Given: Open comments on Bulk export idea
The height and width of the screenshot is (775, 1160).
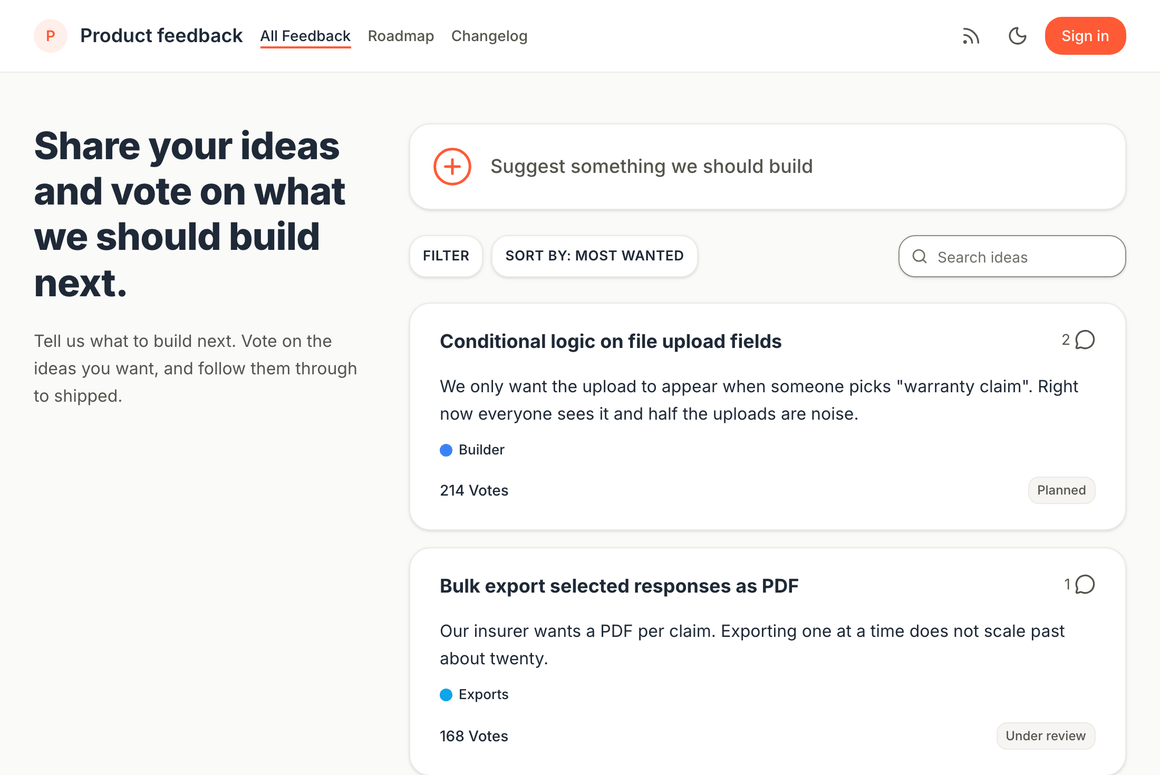Looking at the screenshot, I should pos(1079,584).
